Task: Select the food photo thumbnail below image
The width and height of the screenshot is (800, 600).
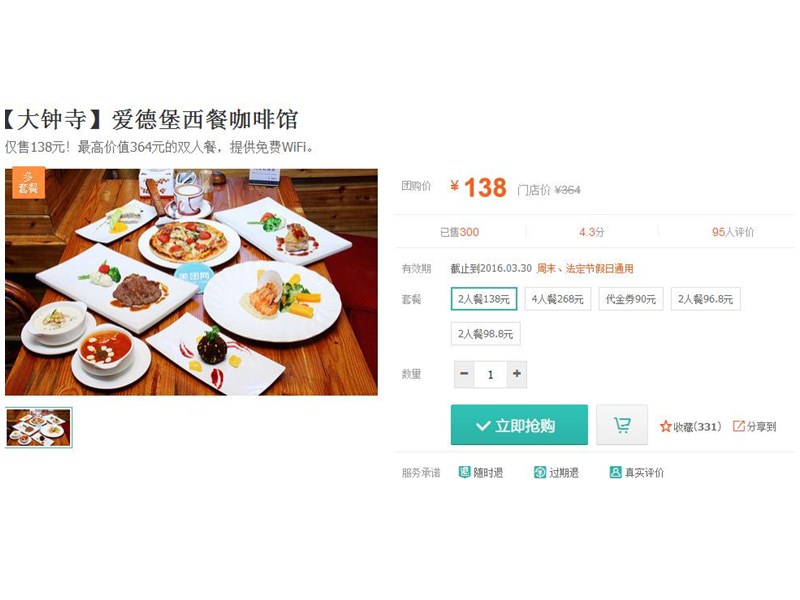Action: (39, 428)
